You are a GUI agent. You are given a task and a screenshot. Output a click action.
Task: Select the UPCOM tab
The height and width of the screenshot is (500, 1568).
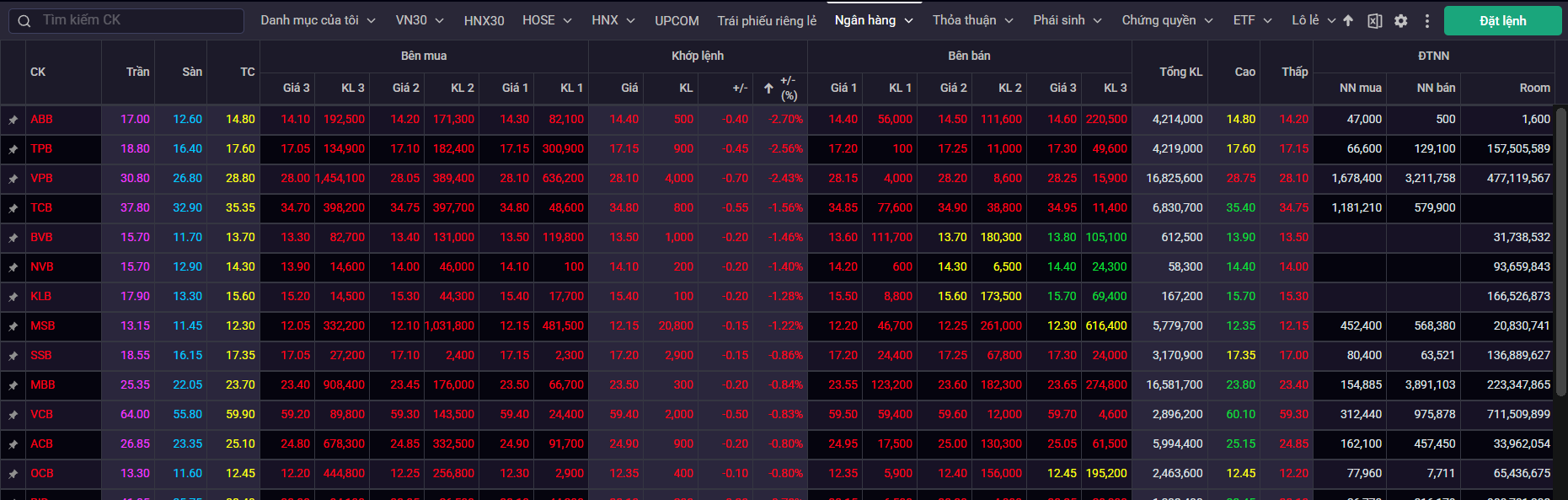coord(677,20)
